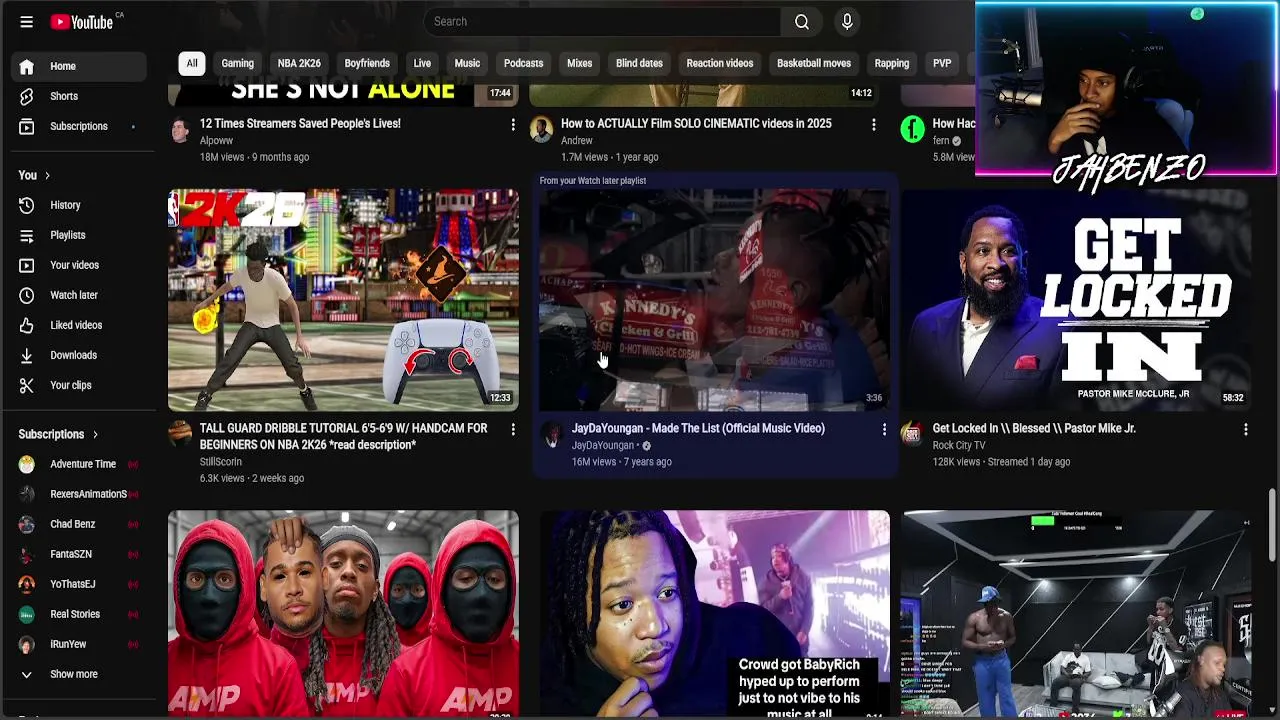Play 2K26 dribble tutorial thumbnail
Image resolution: width=1280 pixels, height=720 pixels.
point(343,300)
